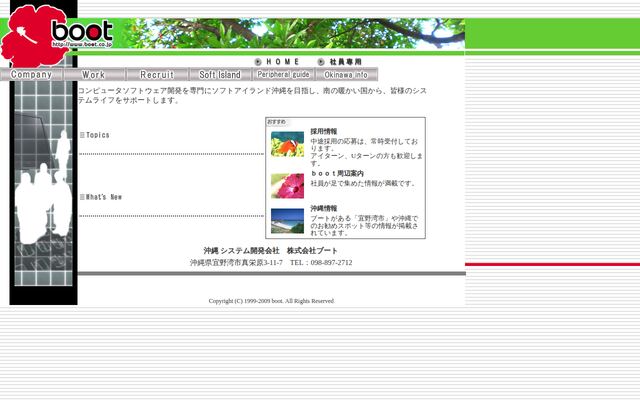Click the What's New section heading

101,197
